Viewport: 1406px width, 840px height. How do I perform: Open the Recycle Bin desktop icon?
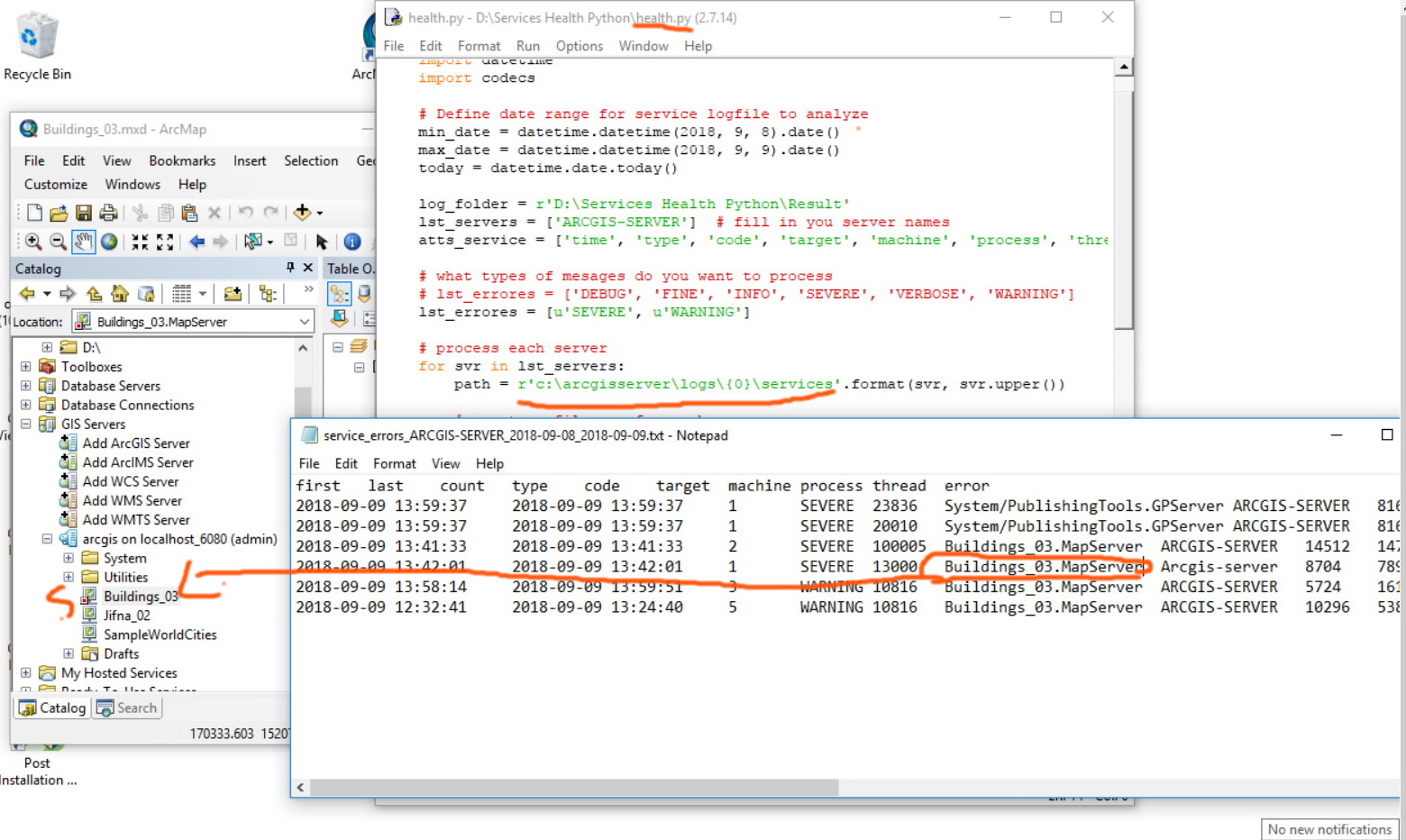[x=37, y=45]
